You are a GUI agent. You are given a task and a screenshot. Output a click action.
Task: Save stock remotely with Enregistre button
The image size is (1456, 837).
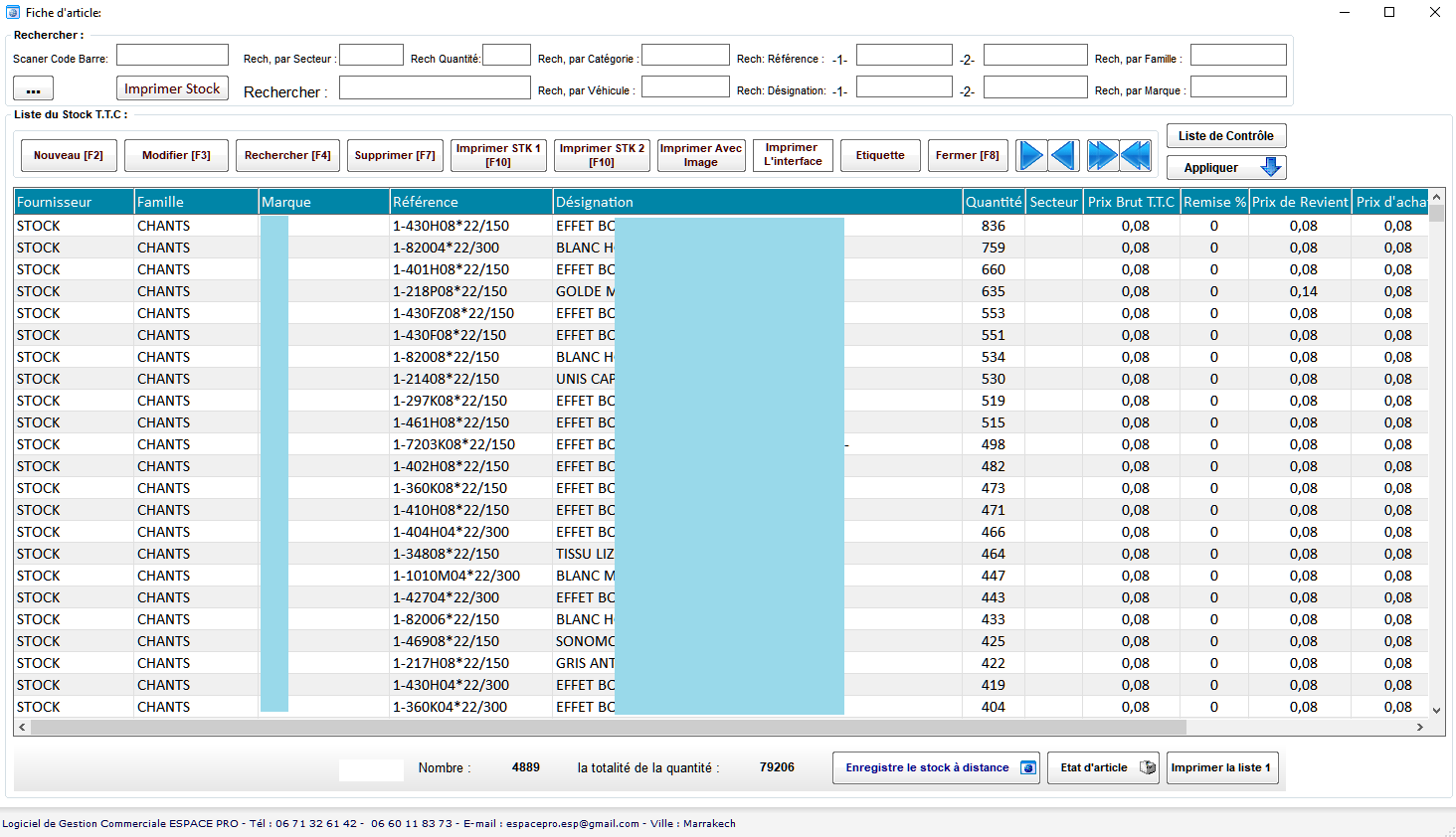pyautogui.click(x=936, y=767)
